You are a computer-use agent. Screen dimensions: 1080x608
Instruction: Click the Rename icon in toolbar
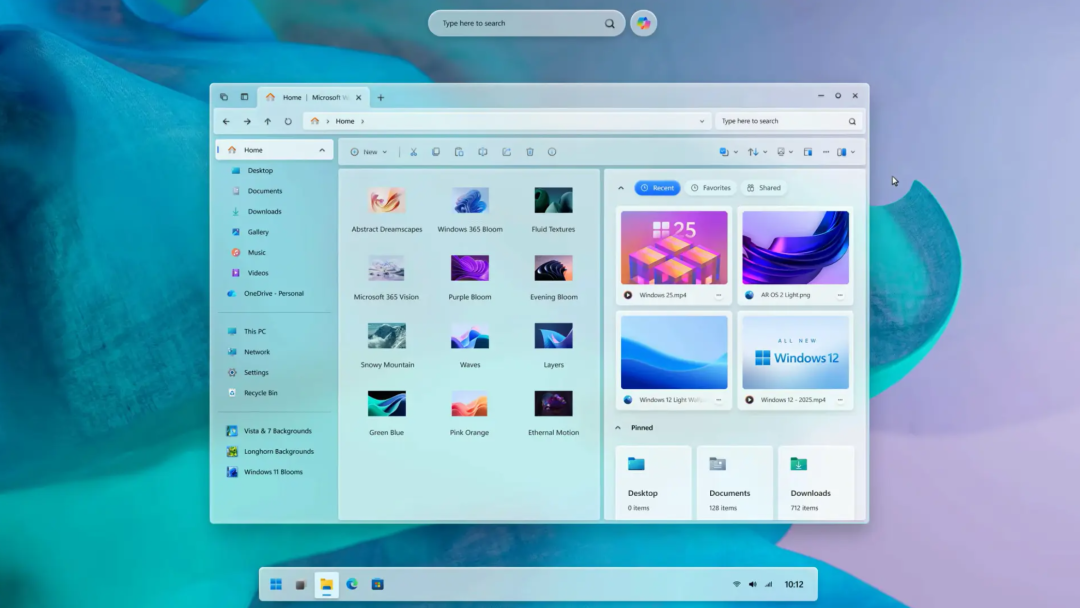483,152
